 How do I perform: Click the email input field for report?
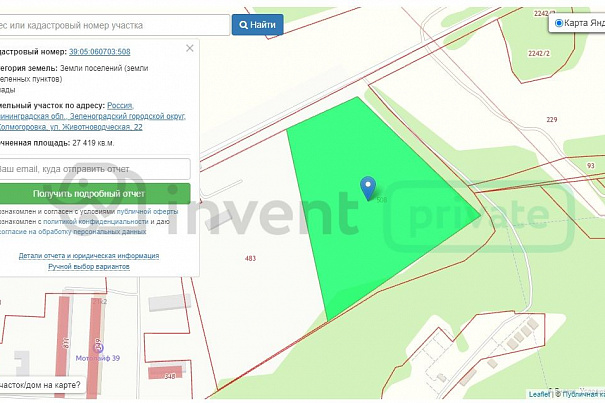tap(92, 169)
